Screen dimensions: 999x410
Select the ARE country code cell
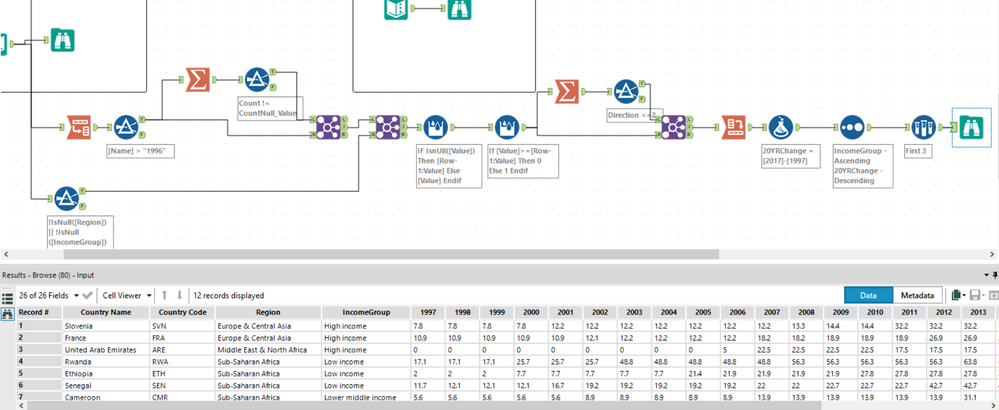[183, 350]
